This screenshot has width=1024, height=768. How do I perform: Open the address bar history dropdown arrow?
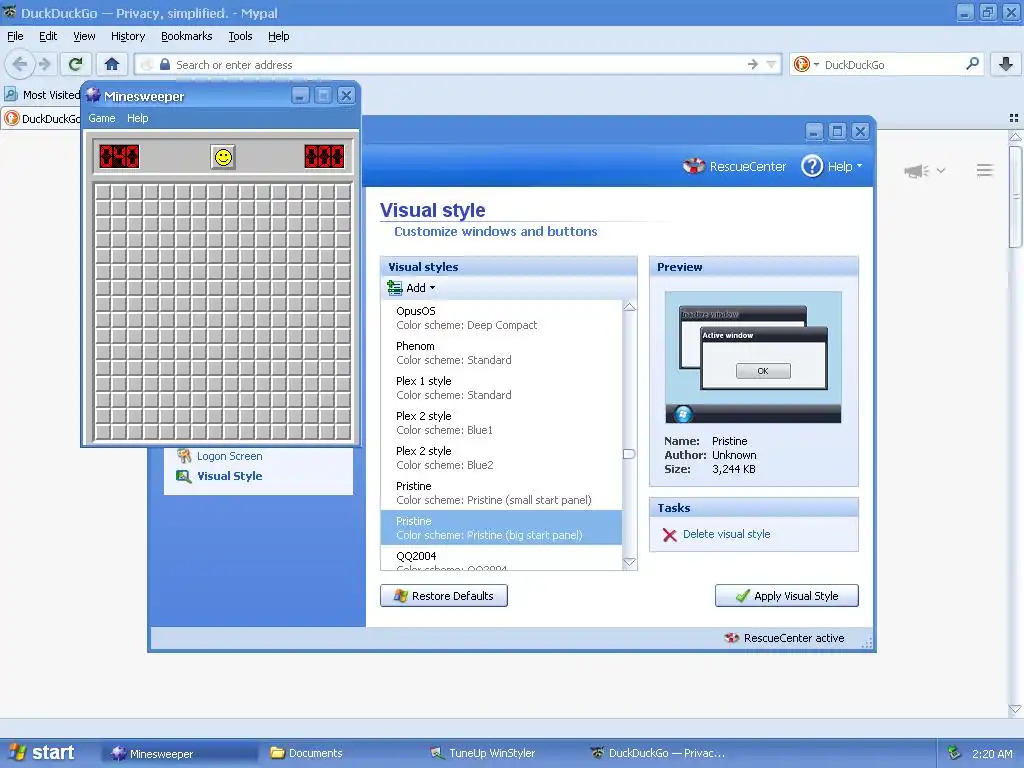tap(771, 64)
